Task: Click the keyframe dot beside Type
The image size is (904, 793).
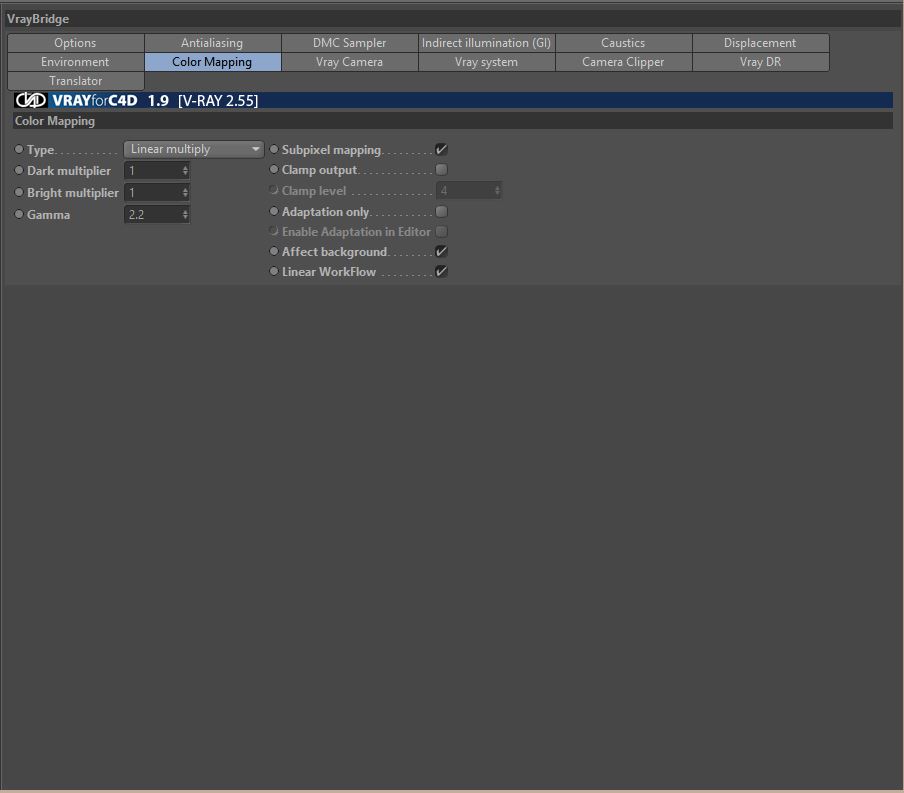Action: (19, 149)
